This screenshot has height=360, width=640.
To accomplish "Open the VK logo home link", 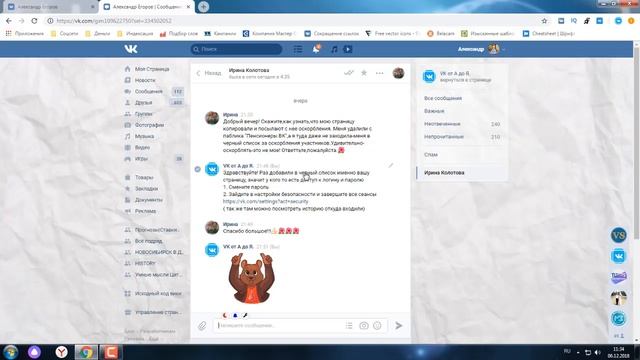I will [x=131, y=49].
